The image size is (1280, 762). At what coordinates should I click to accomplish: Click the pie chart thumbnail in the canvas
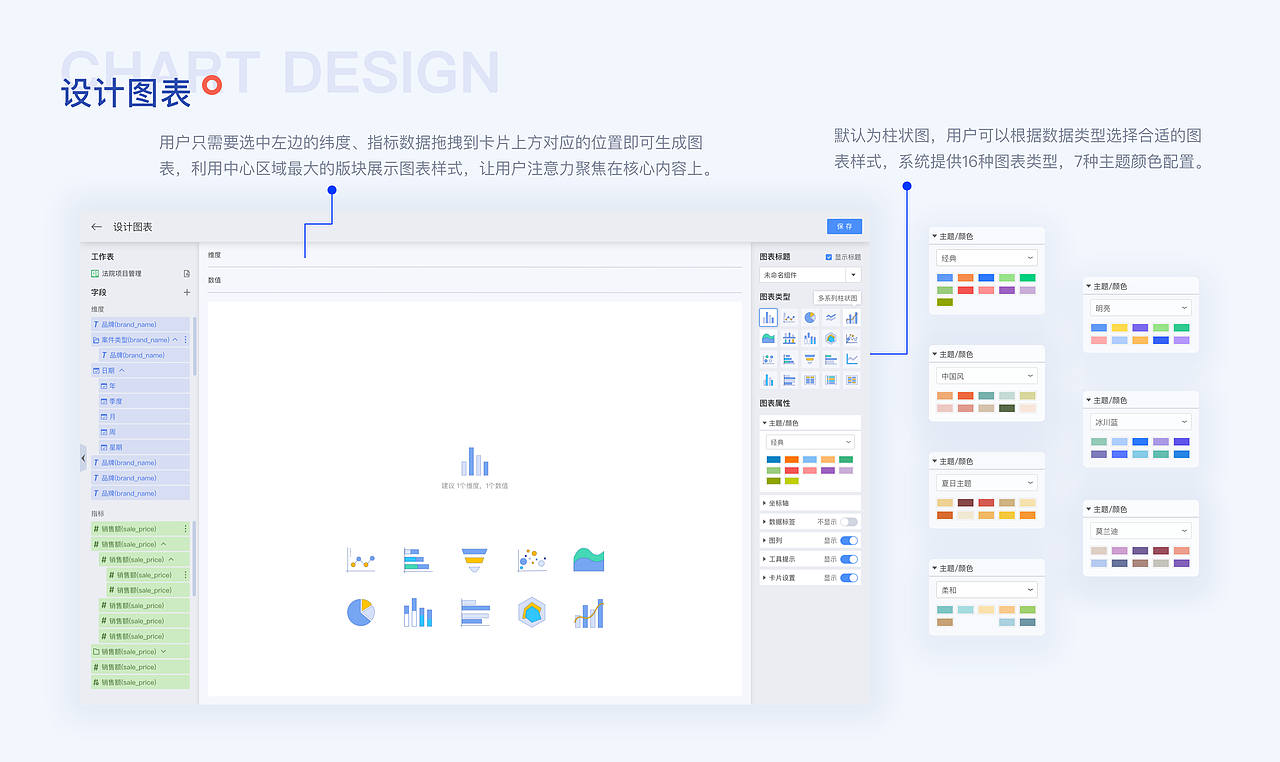[361, 612]
